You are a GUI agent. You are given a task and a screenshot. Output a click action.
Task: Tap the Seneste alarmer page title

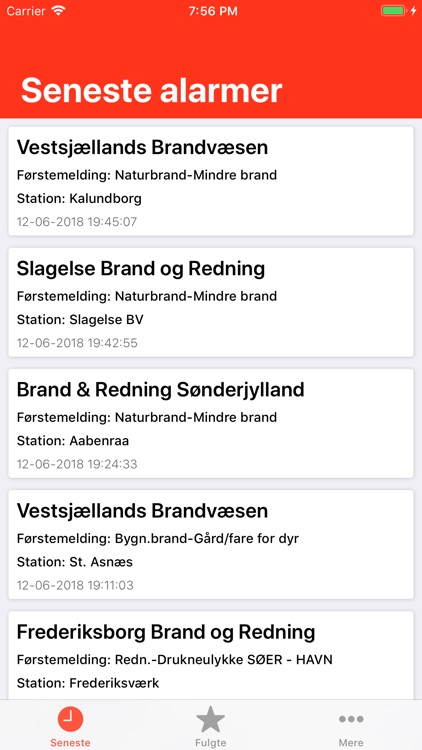tap(152, 90)
